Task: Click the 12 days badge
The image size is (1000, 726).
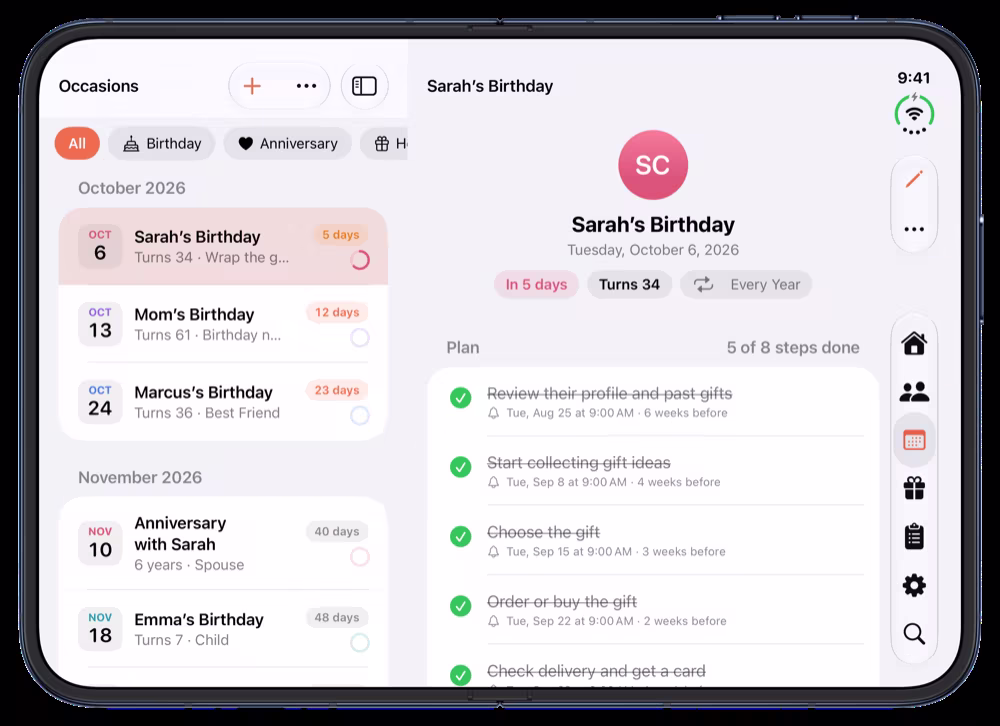Action: click(x=337, y=313)
